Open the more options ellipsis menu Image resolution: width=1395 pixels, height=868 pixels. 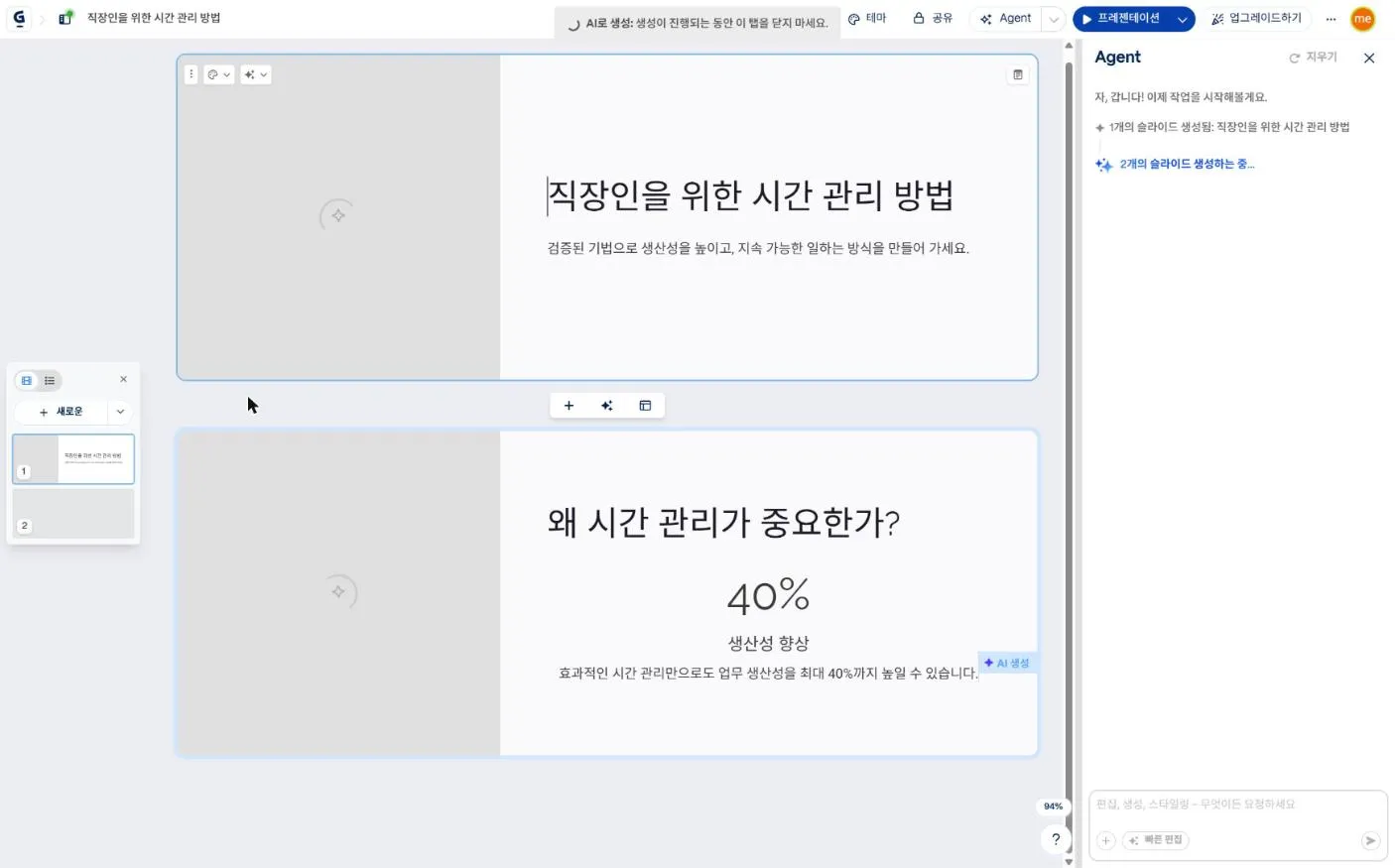1331,19
